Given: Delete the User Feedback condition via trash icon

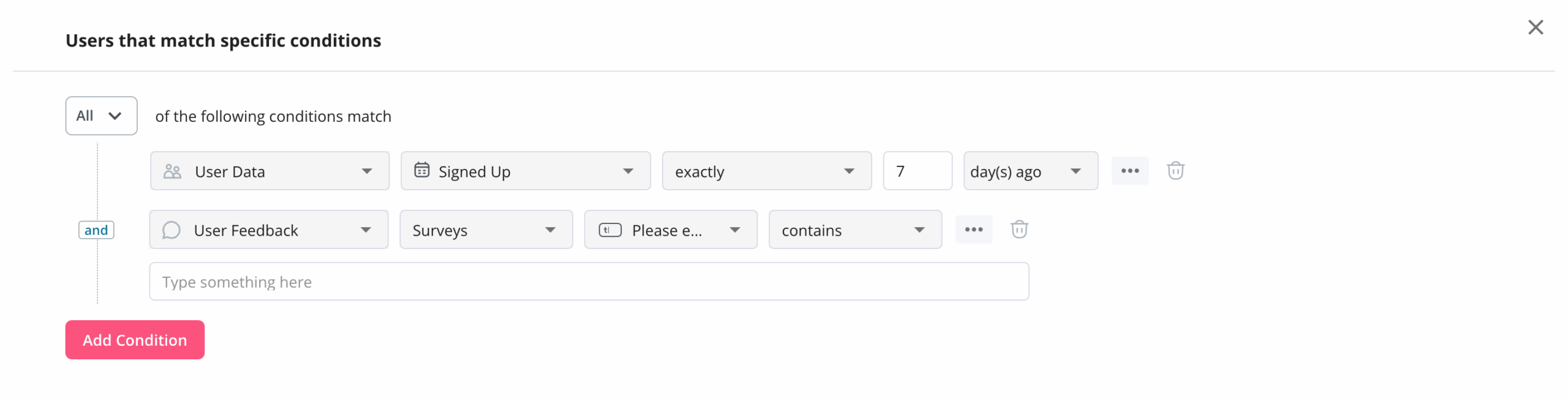Looking at the screenshot, I should tap(1019, 229).
